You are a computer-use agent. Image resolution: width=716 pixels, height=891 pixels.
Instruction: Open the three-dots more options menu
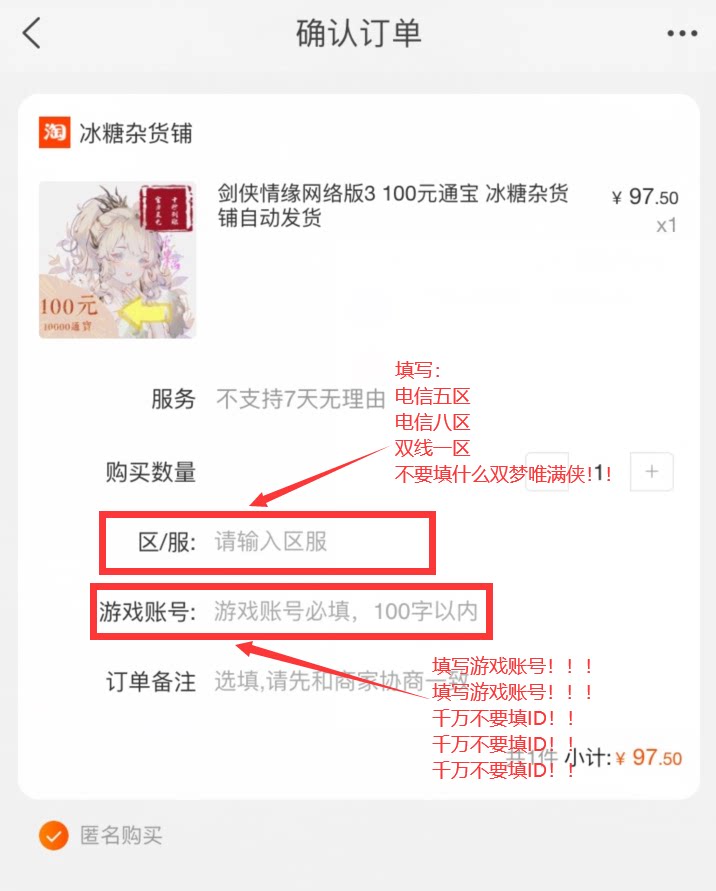click(x=682, y=33)
